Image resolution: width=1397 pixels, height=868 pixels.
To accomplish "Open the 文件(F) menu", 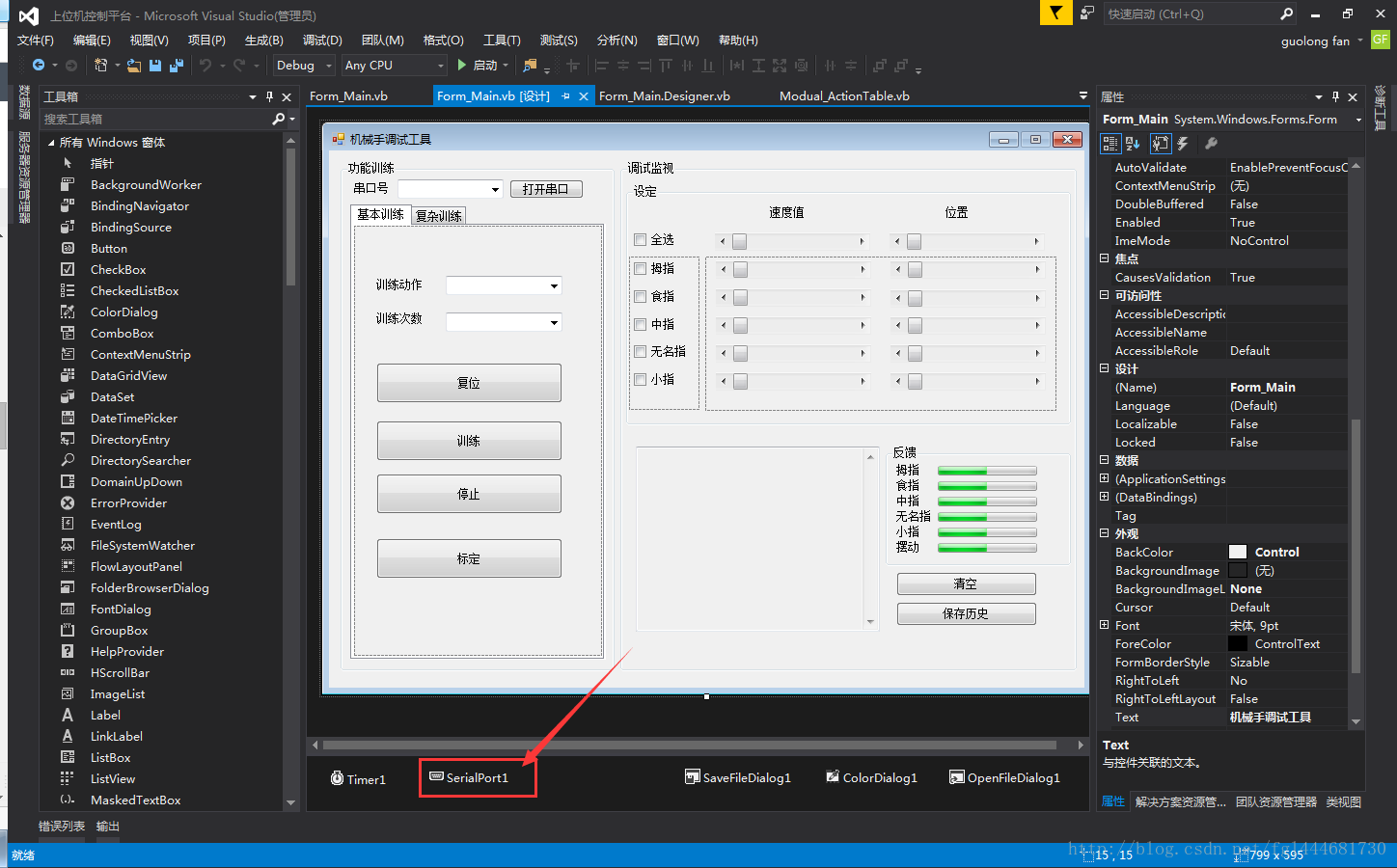I will pyautogui.click(x=36, y=41).
